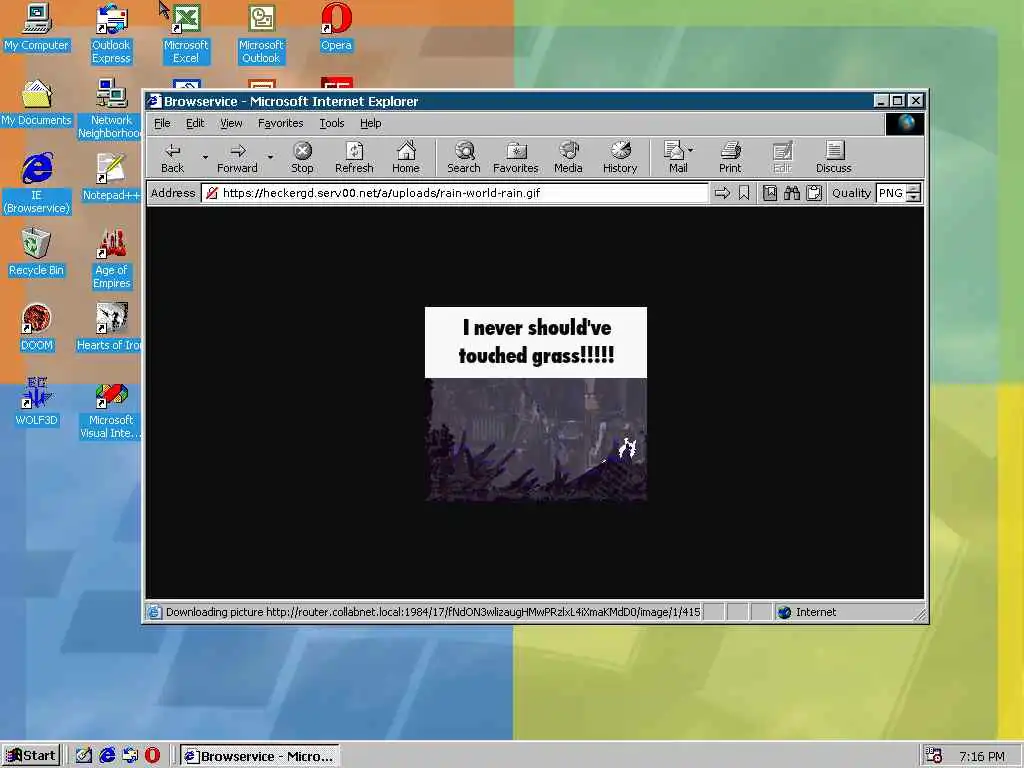Decrease Quality with the down spinner arrow
This screenshot has width=1024, height=768.
[914, 197]
